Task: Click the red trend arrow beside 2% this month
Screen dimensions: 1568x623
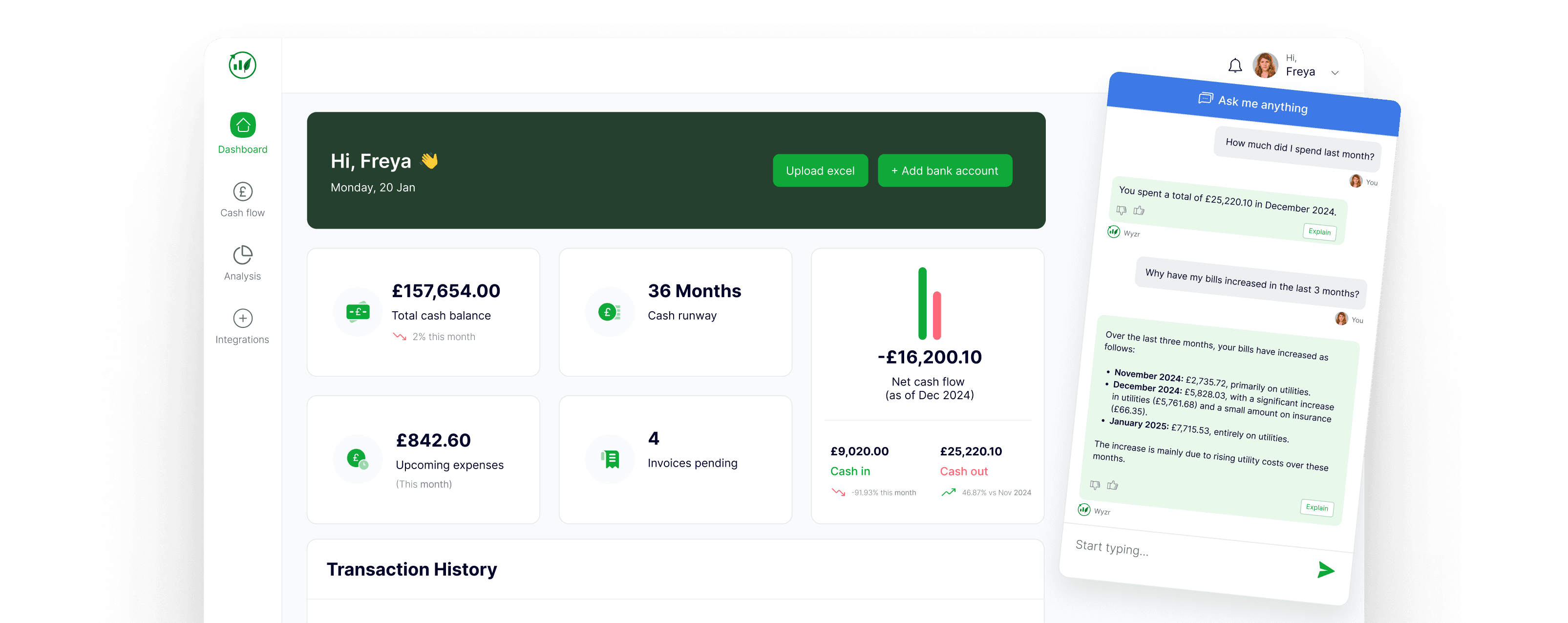Action: point(399,337)
